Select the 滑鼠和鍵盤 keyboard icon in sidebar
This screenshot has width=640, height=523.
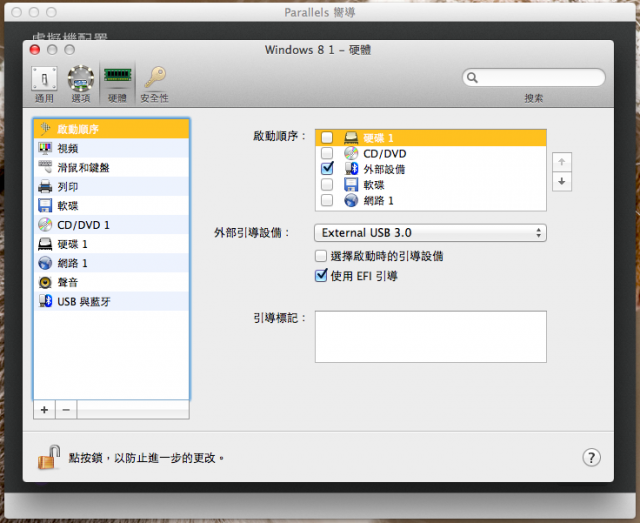click(x=45, y=167)
